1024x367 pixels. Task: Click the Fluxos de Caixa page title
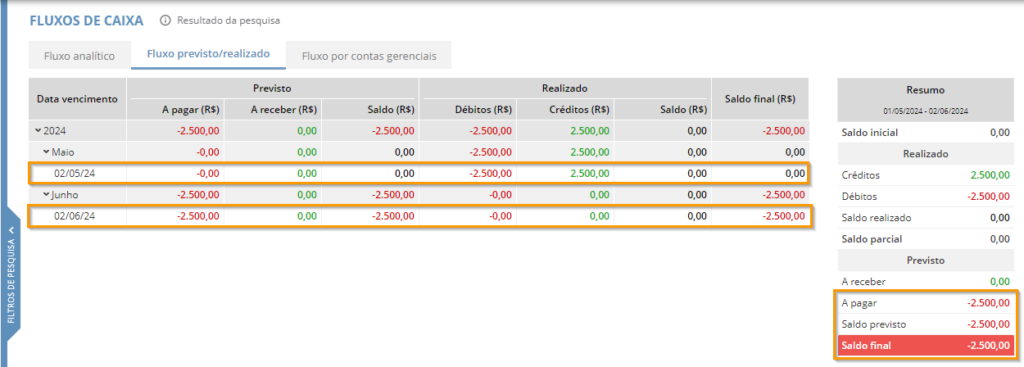coord(87,21)
